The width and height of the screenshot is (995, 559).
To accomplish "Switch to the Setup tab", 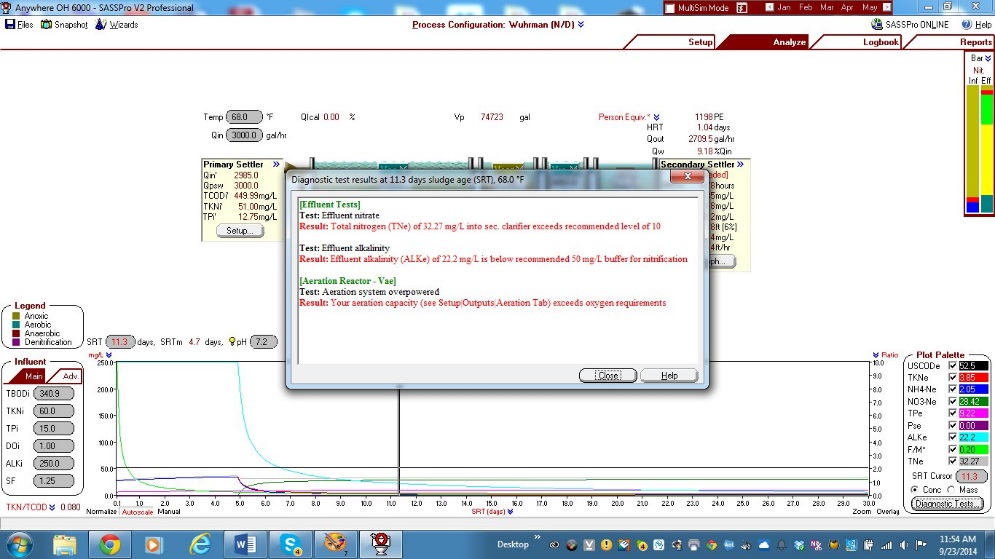I will (699, 42).
